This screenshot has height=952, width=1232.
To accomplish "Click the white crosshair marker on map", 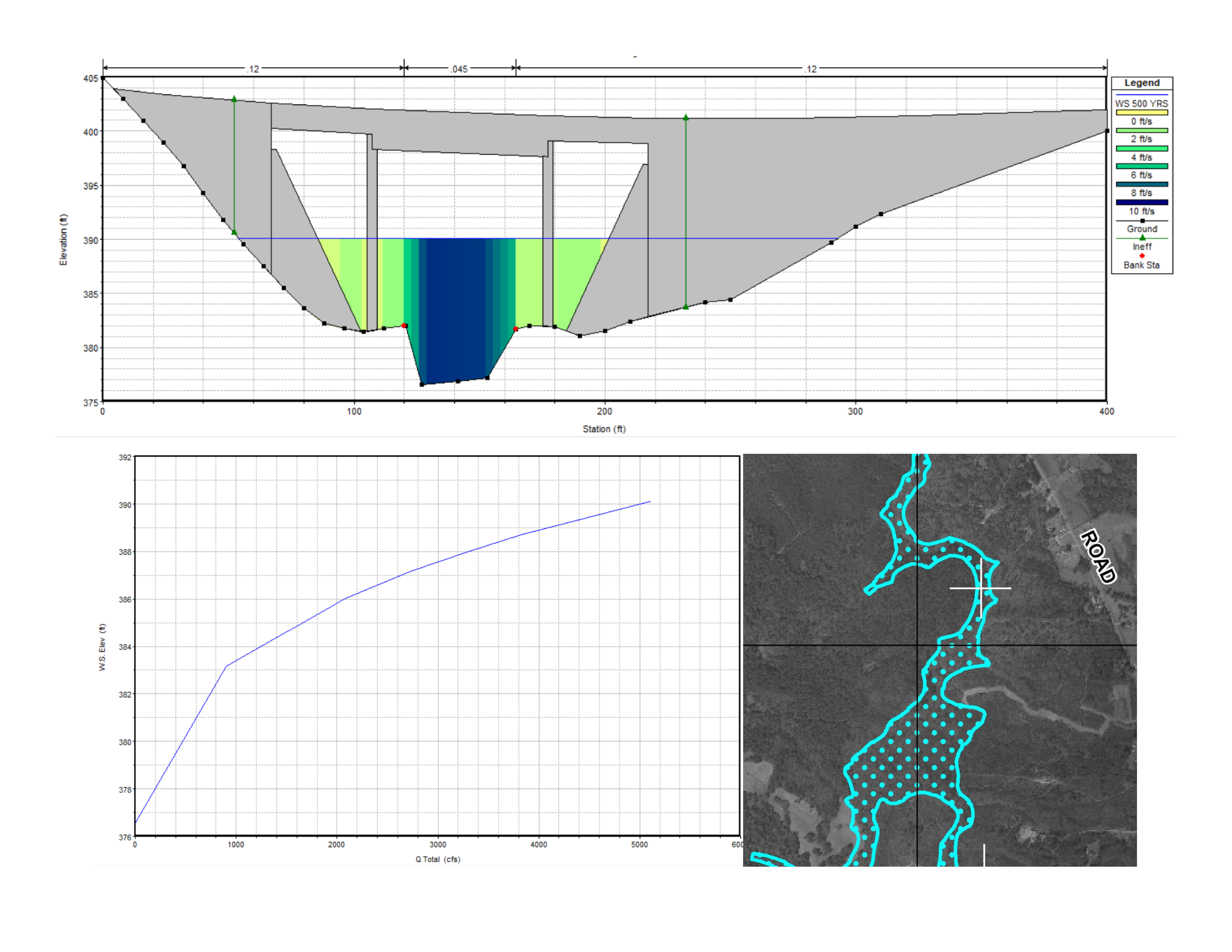I will click(x=980, y=588).
